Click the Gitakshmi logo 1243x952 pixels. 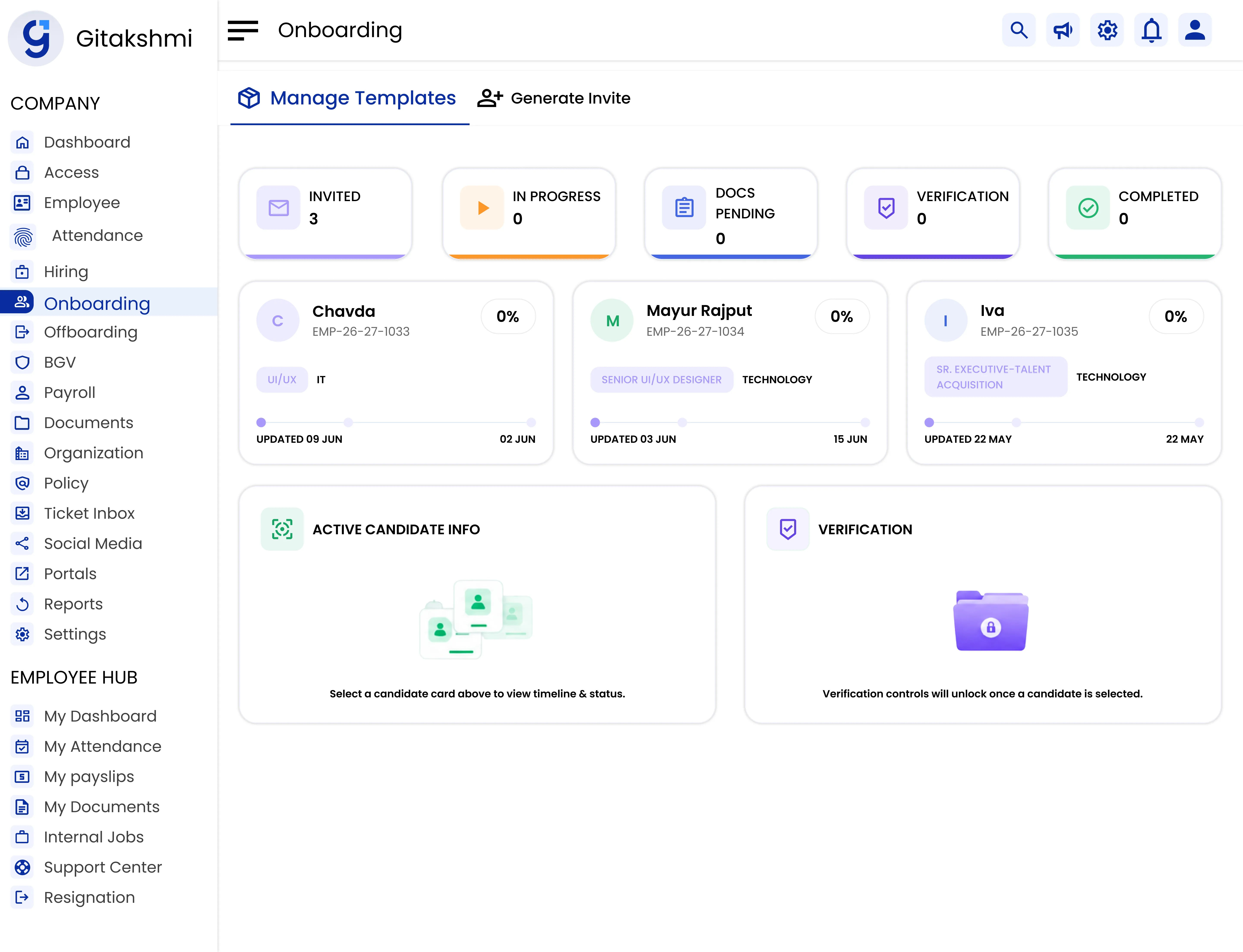tap(36, 39)
